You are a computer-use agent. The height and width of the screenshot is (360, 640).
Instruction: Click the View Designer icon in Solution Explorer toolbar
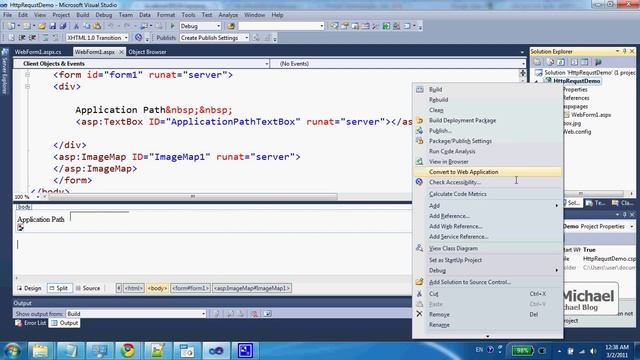pos(584,62)
